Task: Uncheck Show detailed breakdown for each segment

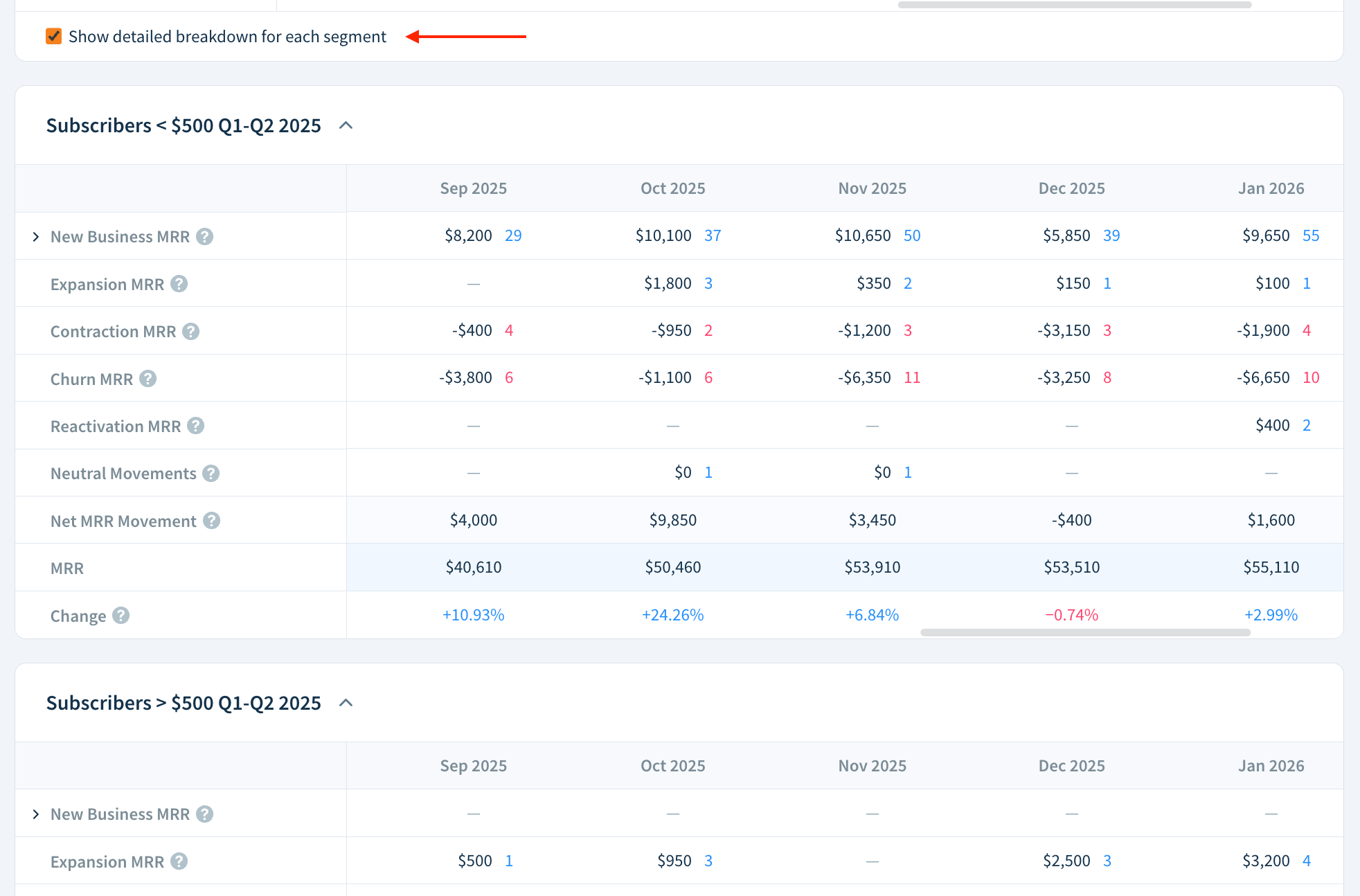Action: (x=54, y=36)
